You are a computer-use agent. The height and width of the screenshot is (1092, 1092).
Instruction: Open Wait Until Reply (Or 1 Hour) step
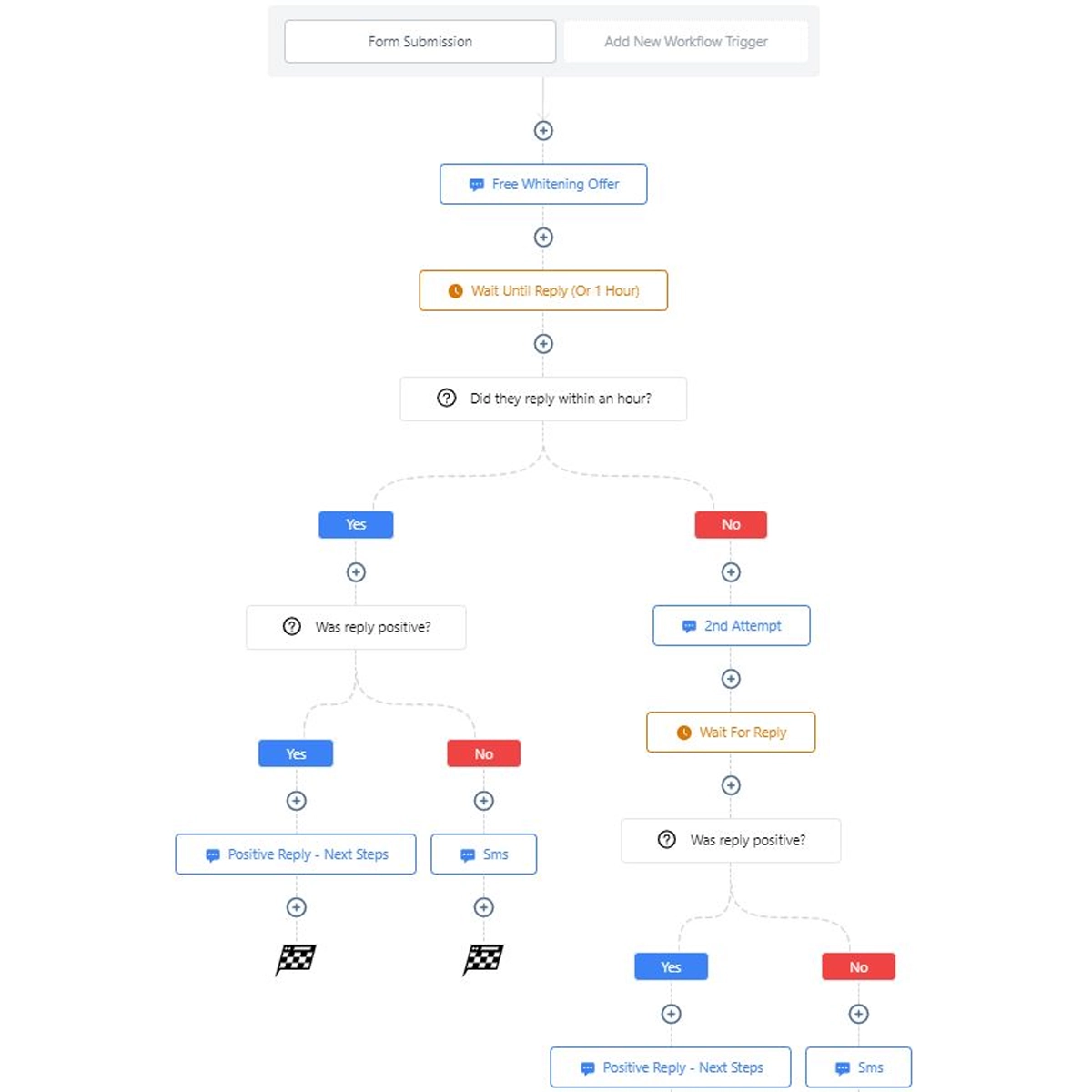point(543,291)
